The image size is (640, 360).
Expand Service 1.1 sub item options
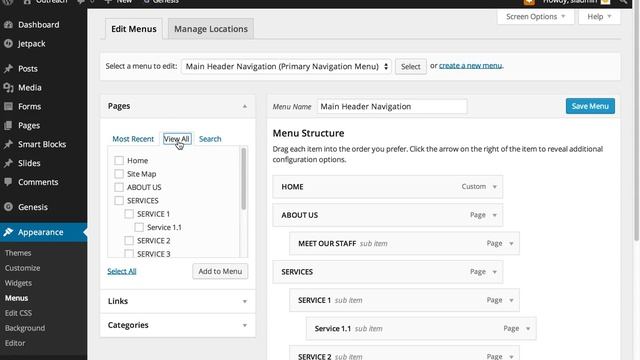[x=528, y=329]
